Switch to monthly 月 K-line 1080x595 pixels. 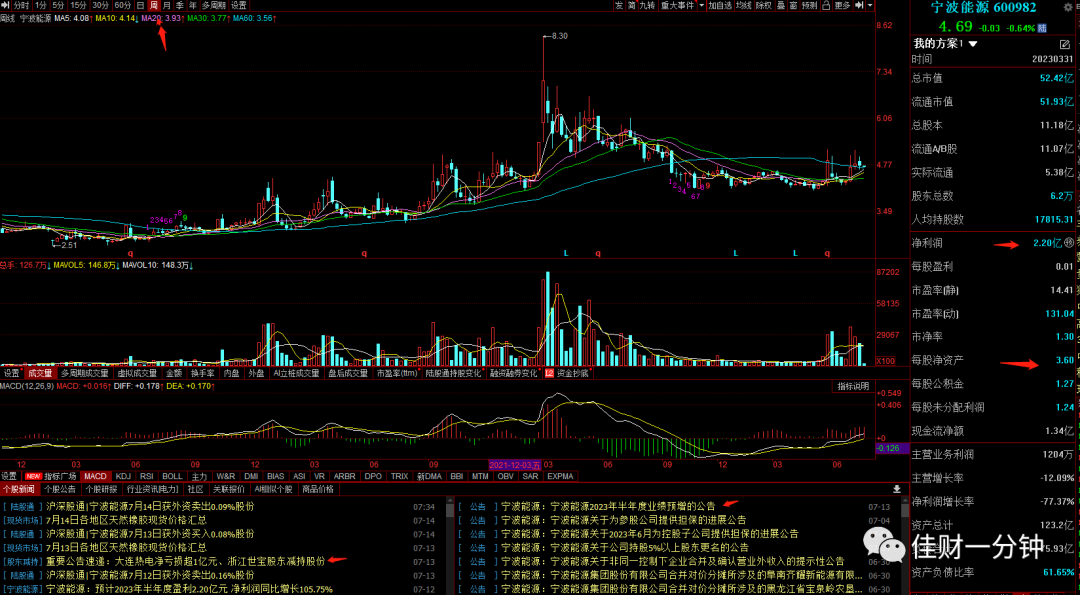pyautogui.click(x=166, y=5)
